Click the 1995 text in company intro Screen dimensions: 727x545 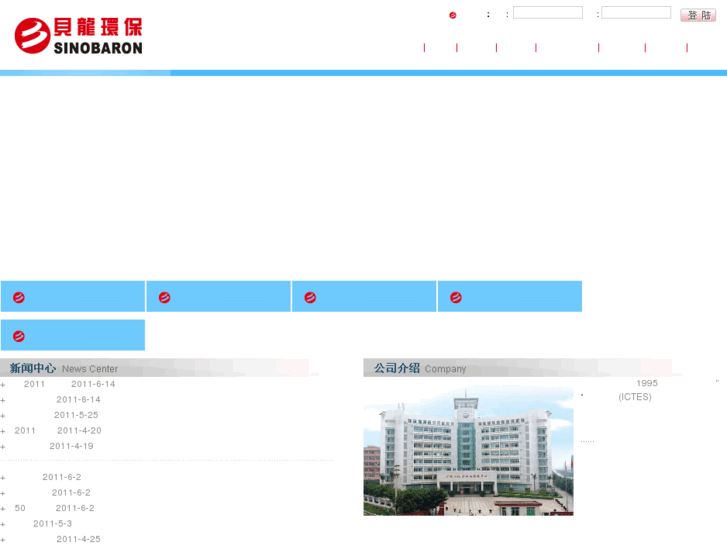point(647,383)
